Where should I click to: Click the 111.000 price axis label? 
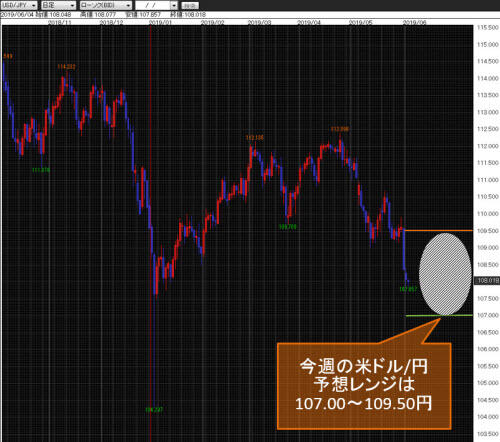tap(488, 180)
